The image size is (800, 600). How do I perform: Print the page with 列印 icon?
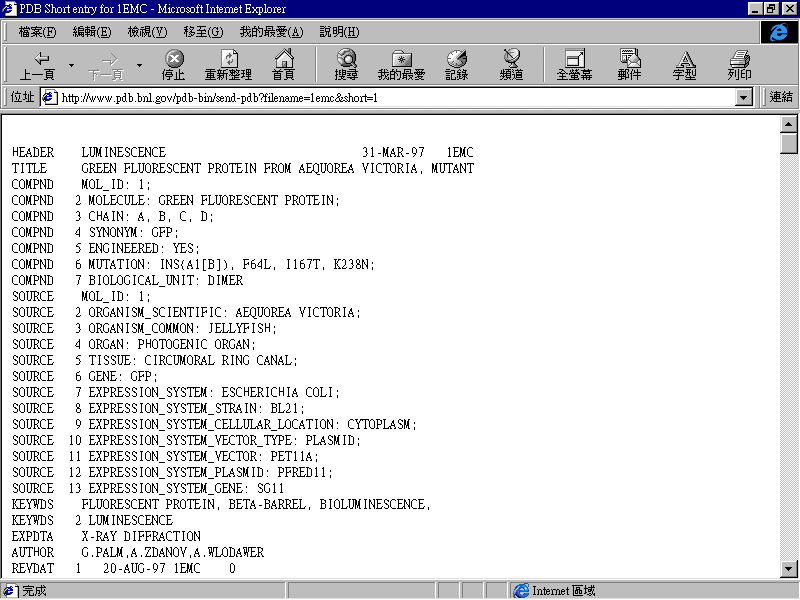[739, 59]
